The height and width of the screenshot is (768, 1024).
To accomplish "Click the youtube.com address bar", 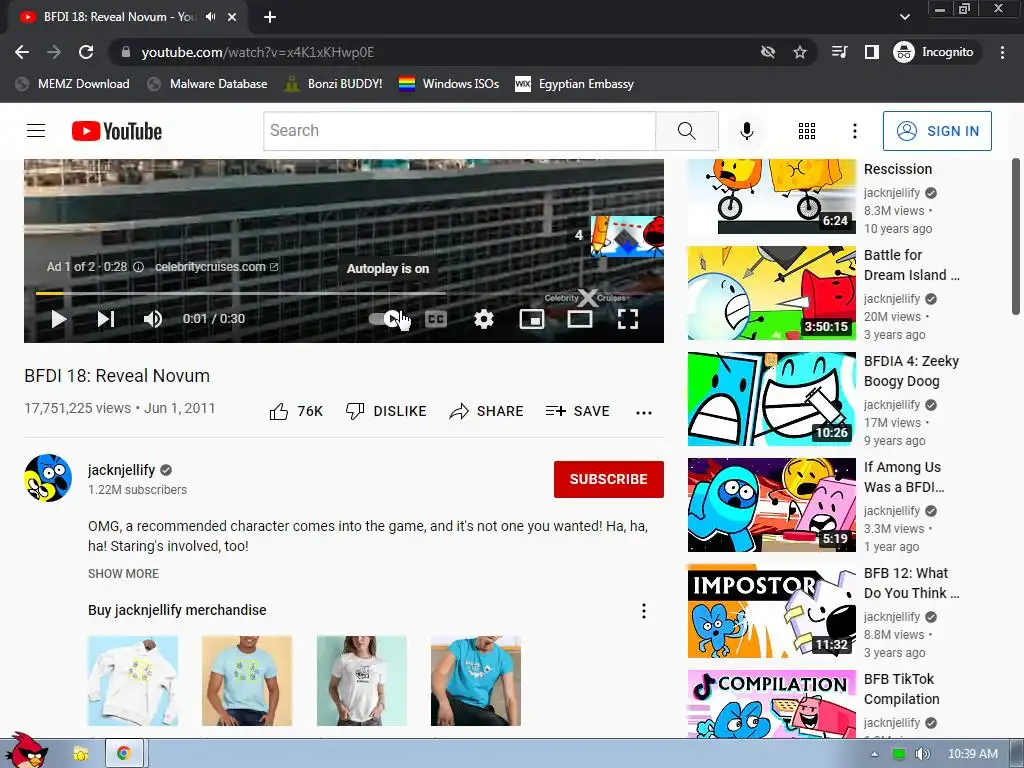I will pyautogui.click(x=431, y=52).
